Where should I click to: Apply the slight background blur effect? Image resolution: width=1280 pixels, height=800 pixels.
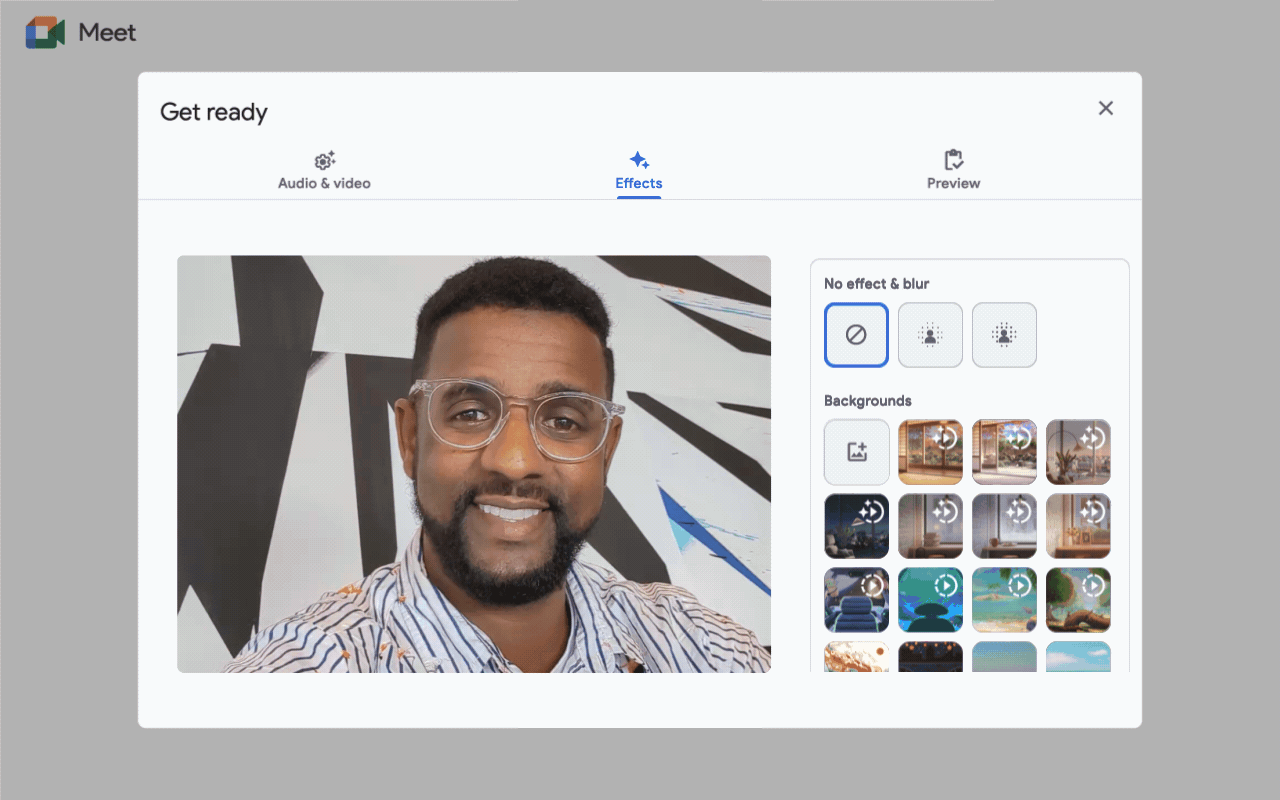[930, 335]
